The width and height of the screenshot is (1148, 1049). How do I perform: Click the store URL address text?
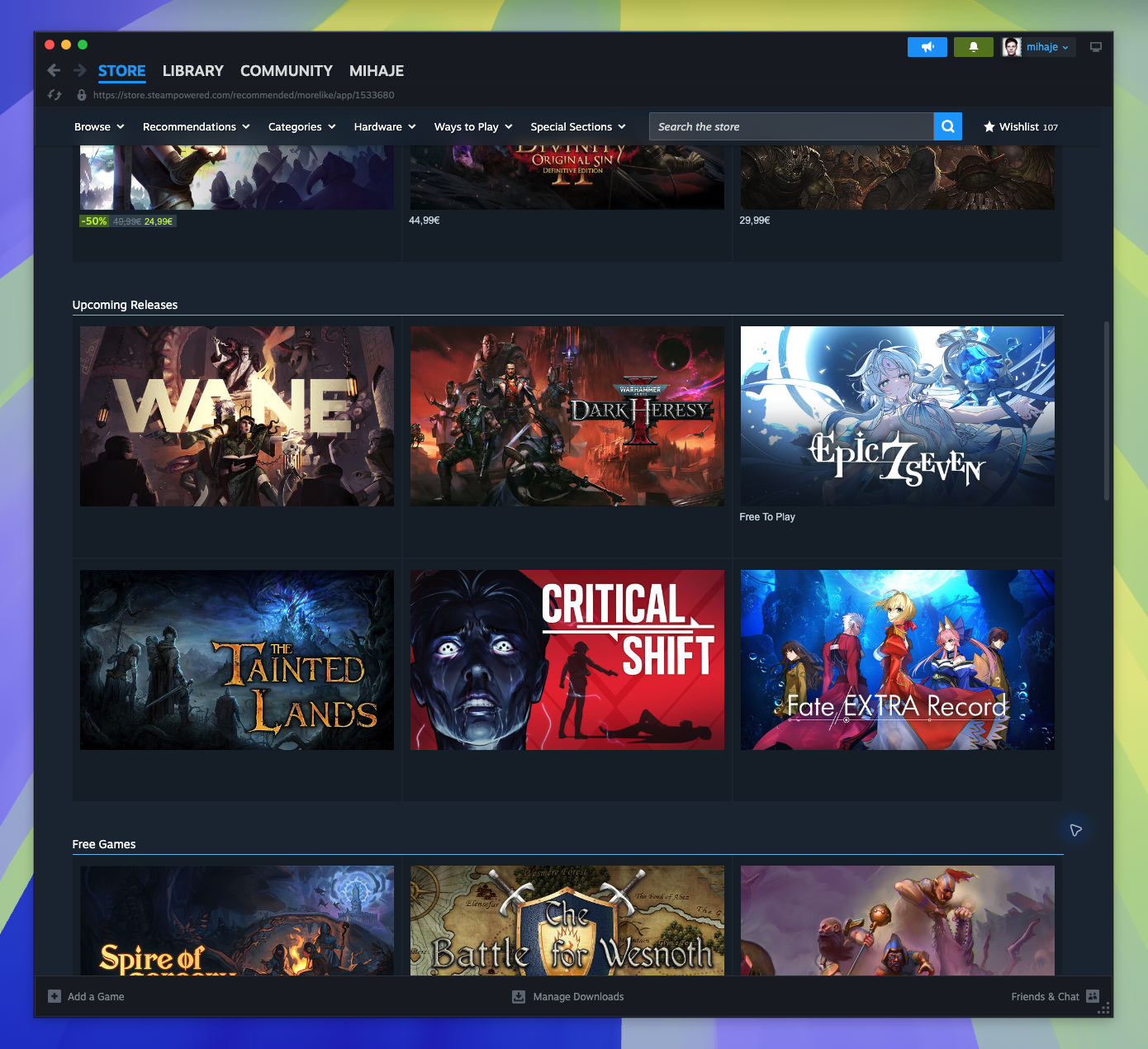[244, 95]
